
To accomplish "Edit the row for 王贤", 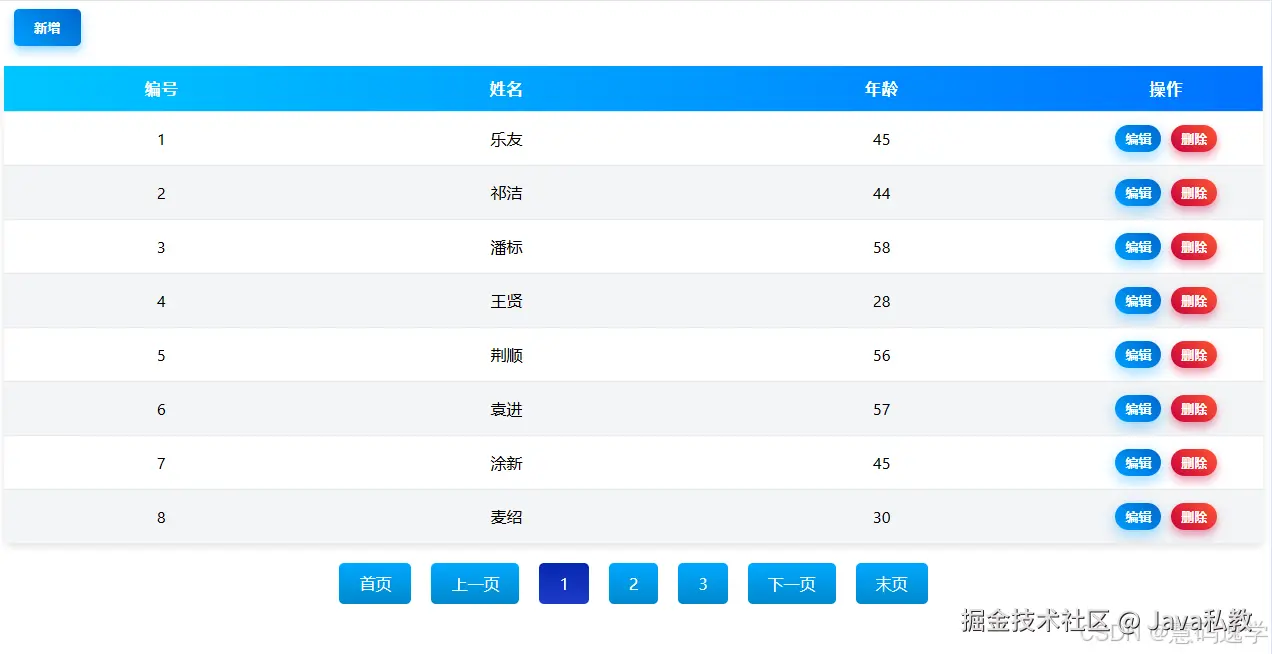I will pos(1138,301).
